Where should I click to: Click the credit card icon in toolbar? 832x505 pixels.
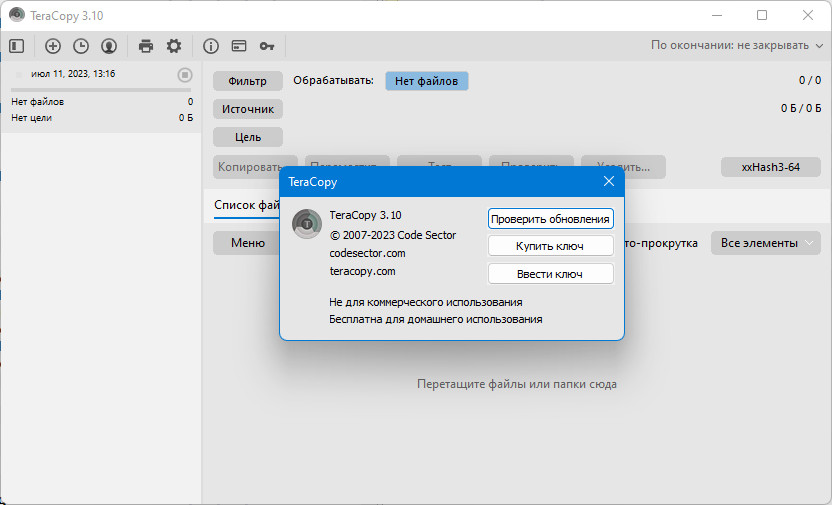pos(239,46)
